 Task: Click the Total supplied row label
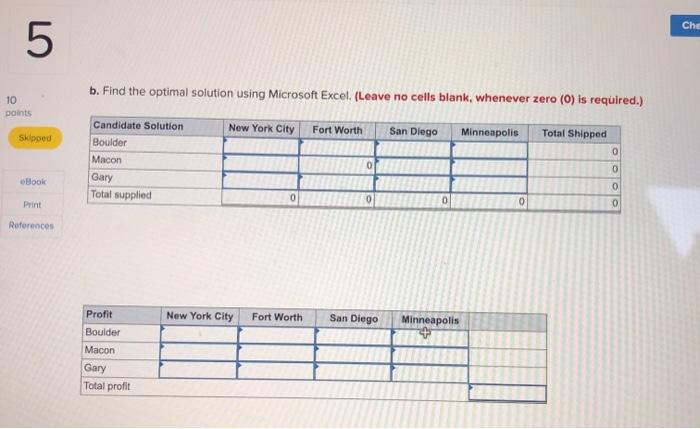(x=121, y=195)
